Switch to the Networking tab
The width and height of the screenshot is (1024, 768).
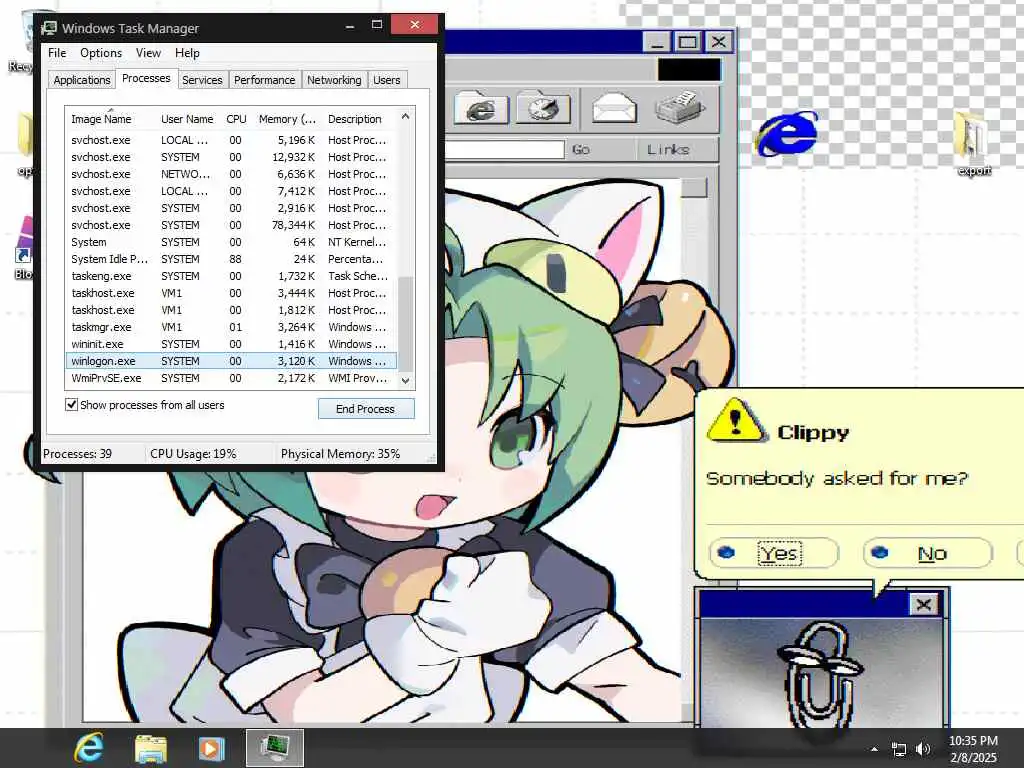(x=334, y=80)
